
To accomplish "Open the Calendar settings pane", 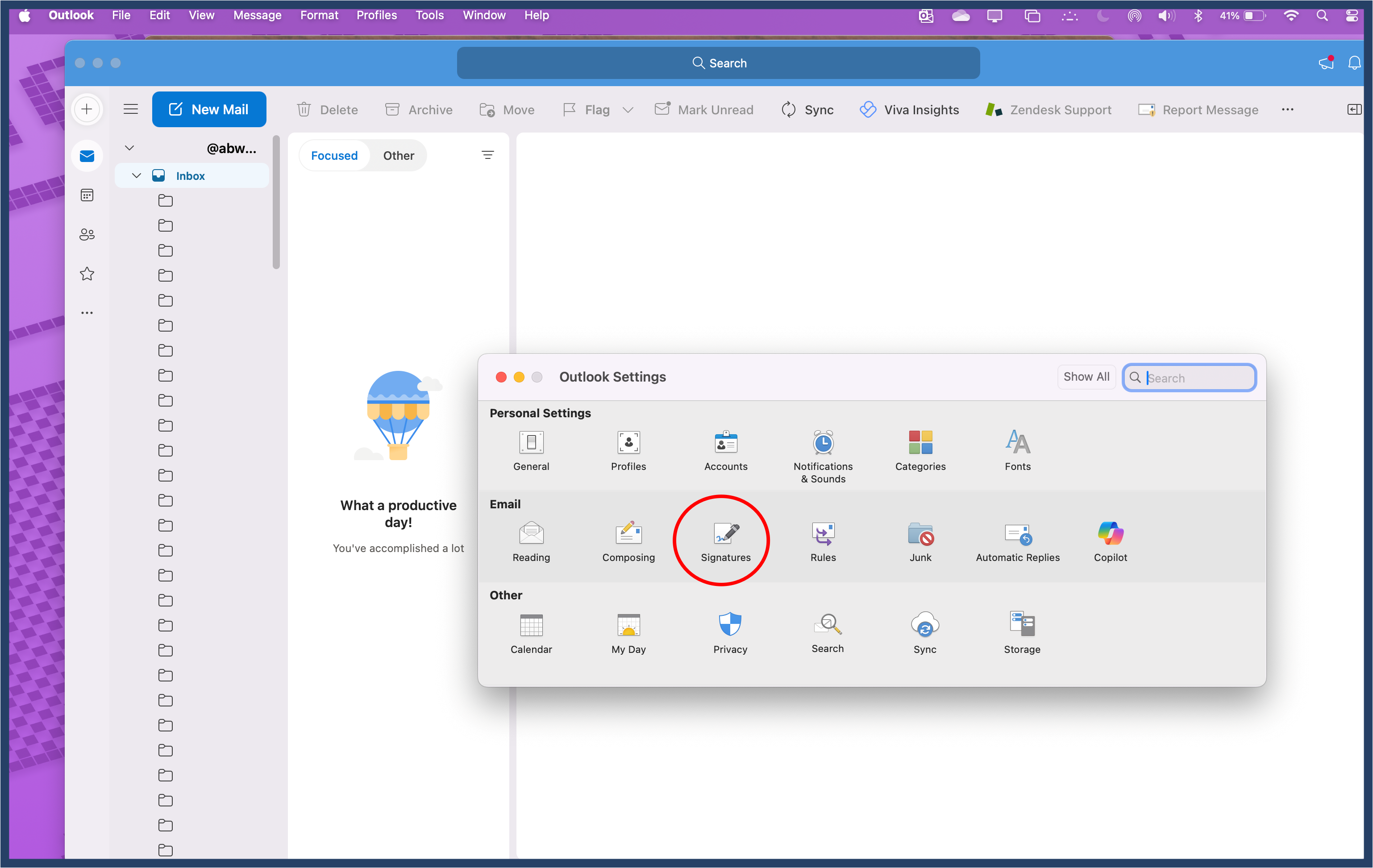I will pos(531,633).
